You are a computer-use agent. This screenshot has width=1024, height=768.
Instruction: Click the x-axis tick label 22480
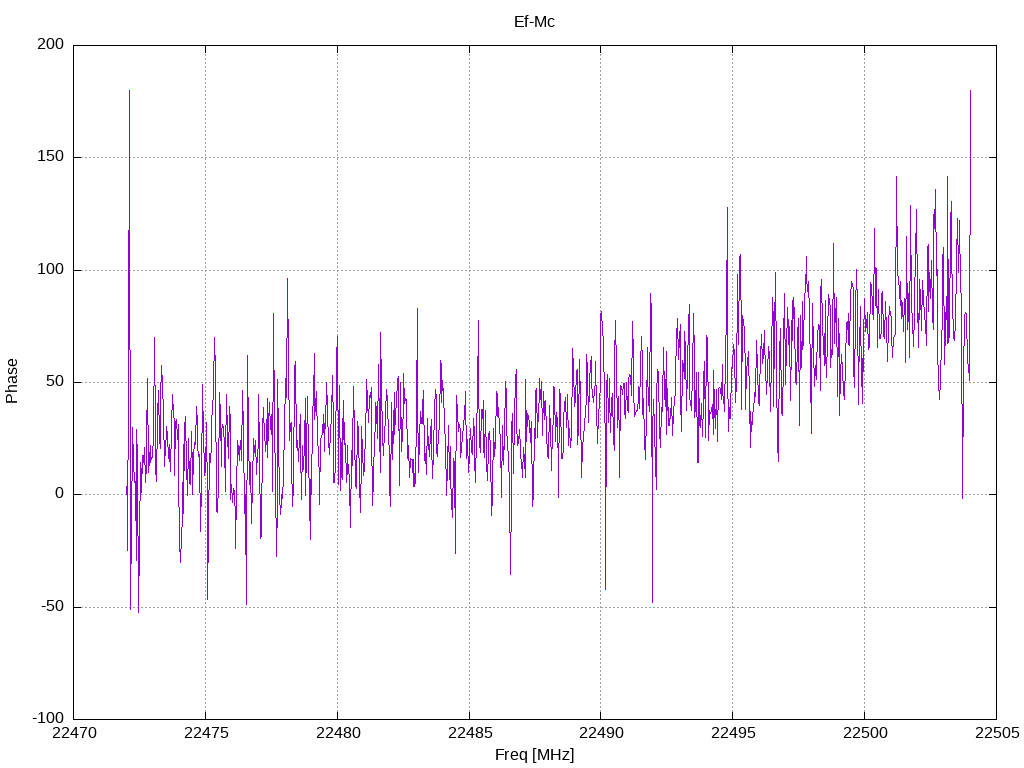click(x=338, y=733)
